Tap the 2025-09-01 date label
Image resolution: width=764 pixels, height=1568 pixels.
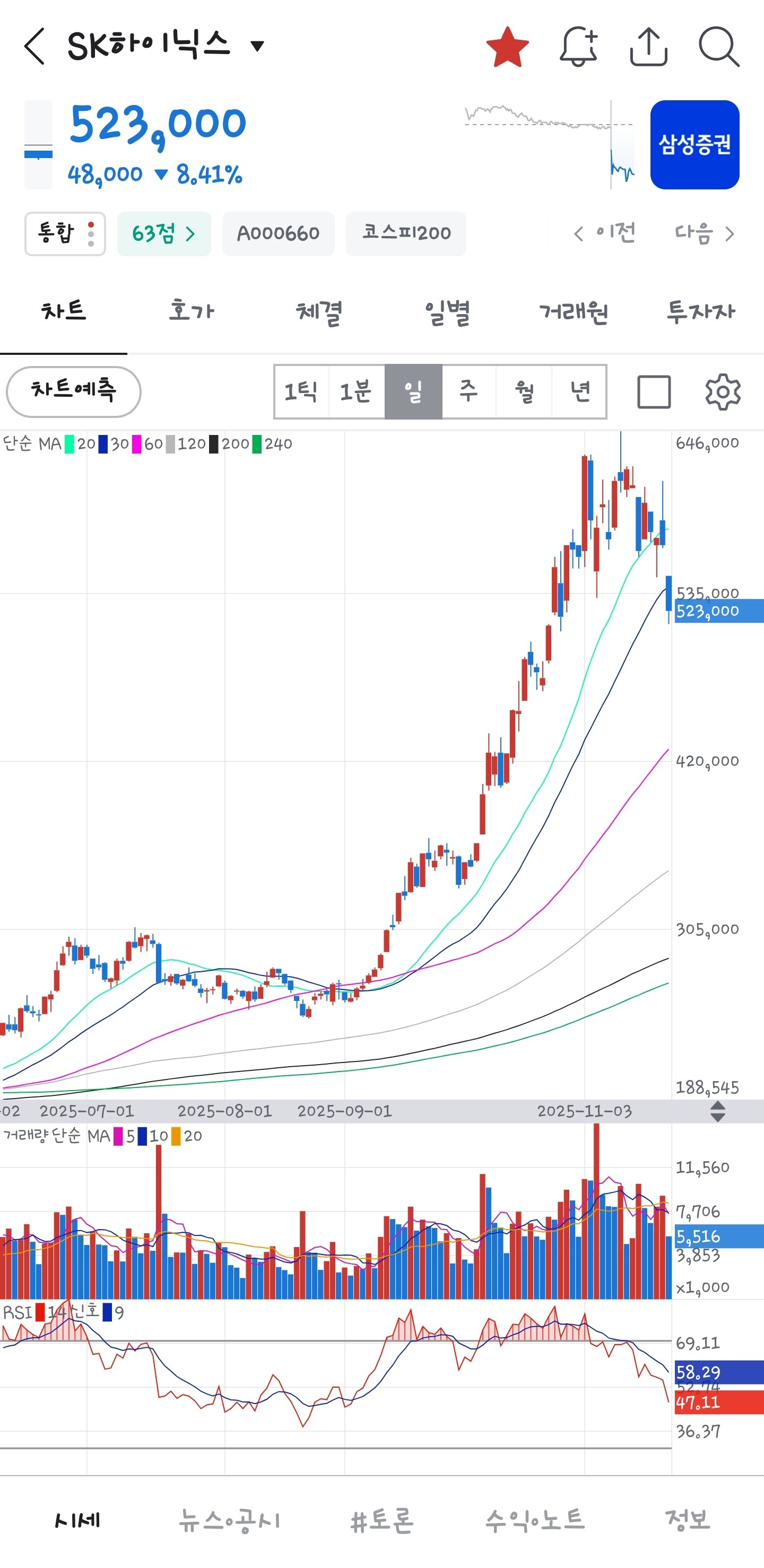344,1111
